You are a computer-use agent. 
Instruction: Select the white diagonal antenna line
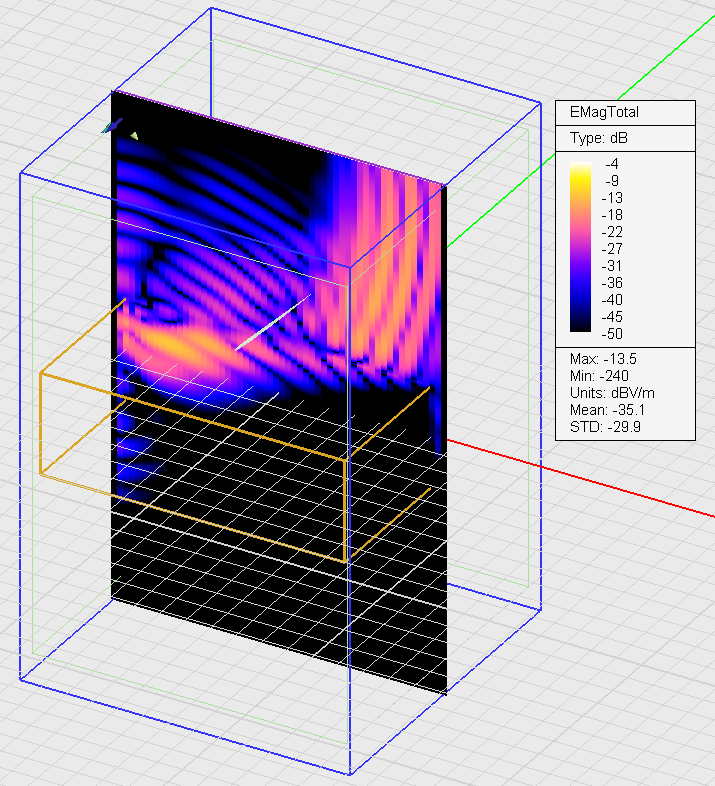269,327
